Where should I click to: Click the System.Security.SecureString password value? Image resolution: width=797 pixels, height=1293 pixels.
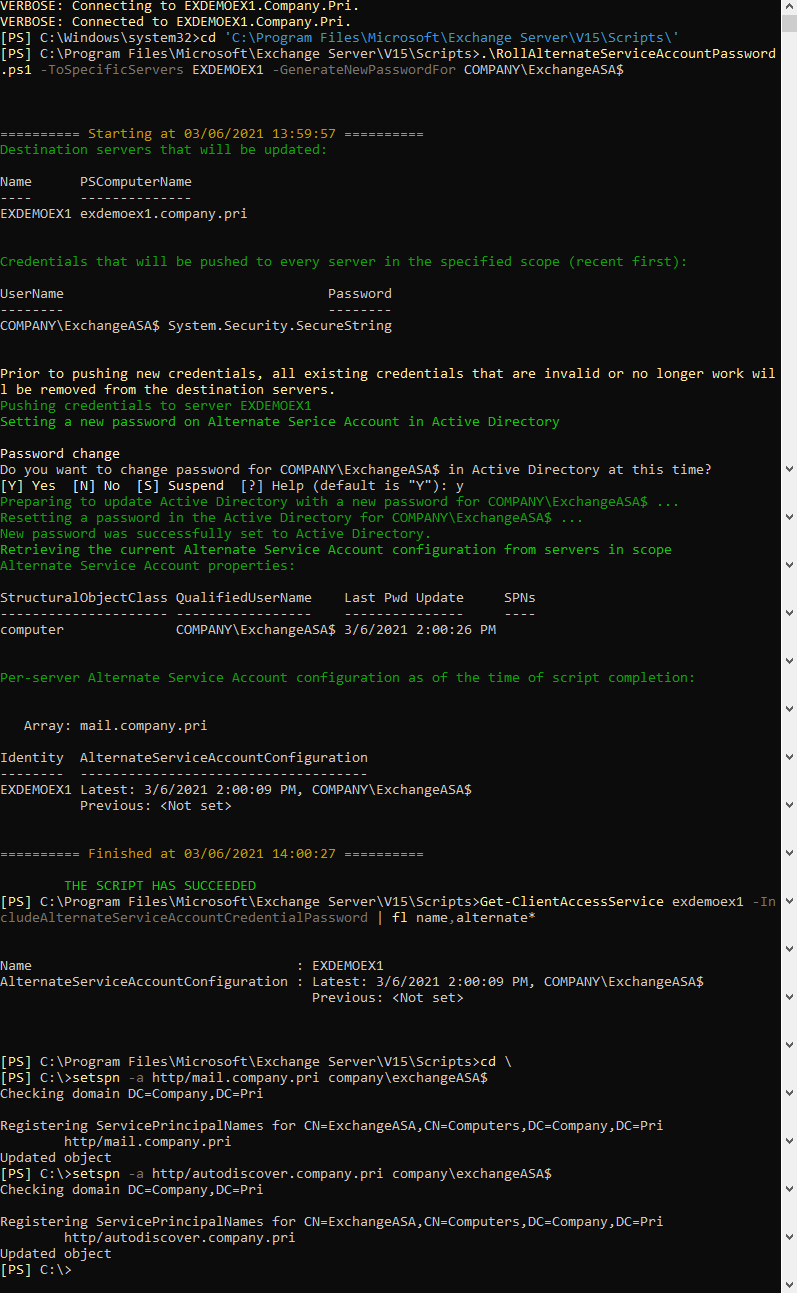click(280, 326)
